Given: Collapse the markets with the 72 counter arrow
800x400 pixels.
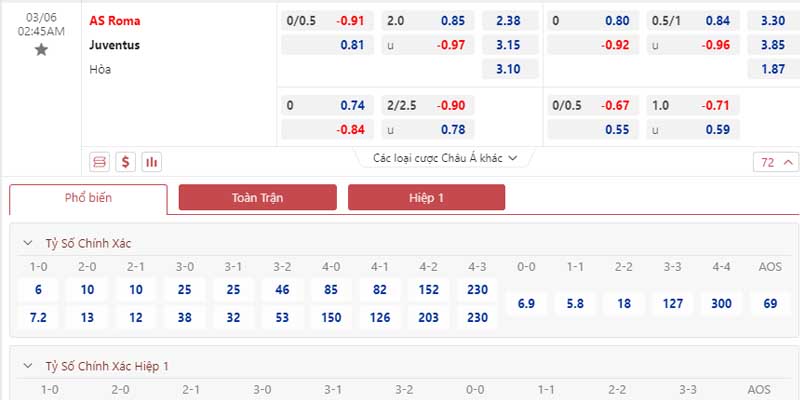Looking at the screenshot, I should pos(776,162).
